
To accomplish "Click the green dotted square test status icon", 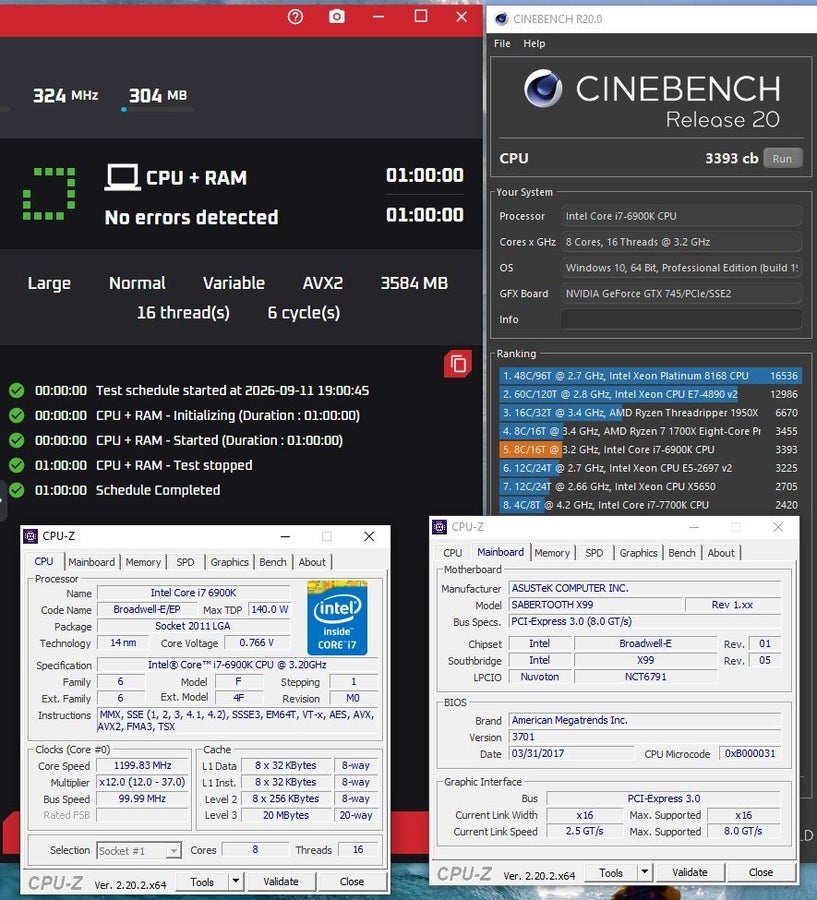I will tap(49, 194).
